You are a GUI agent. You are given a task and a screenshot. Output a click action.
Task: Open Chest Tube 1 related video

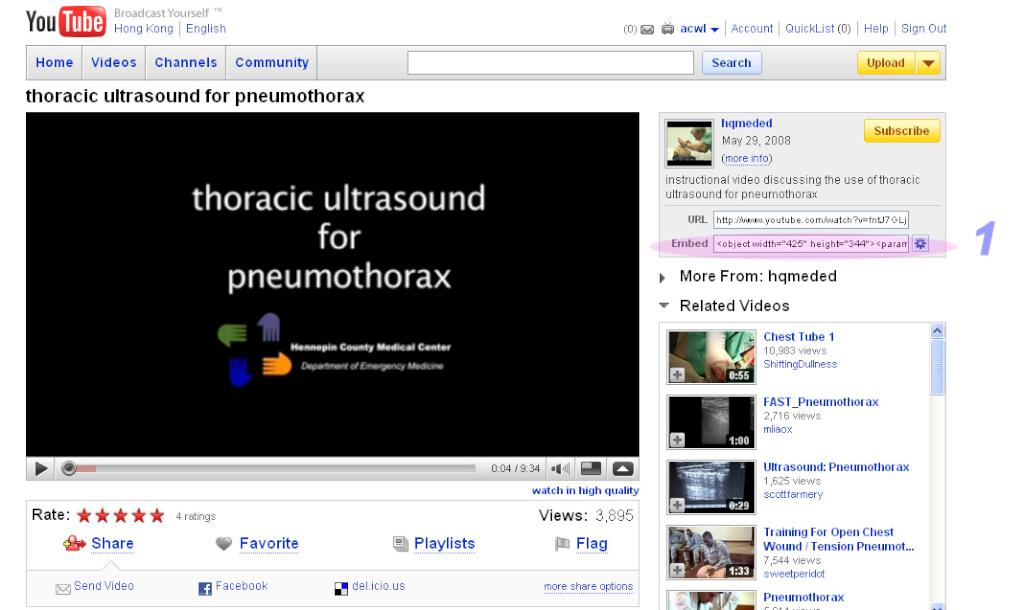[x=799, y=337]
